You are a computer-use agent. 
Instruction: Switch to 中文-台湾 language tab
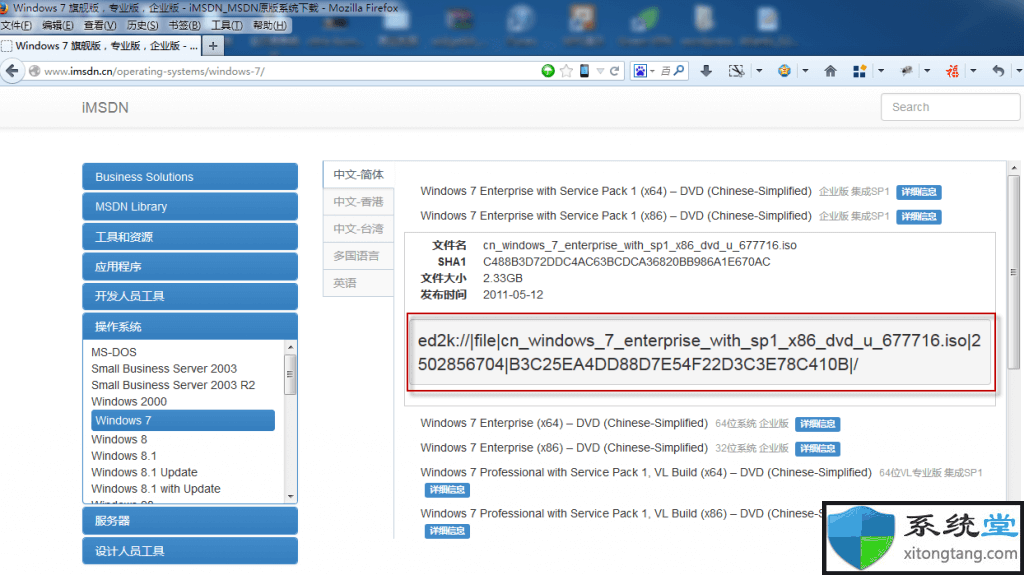coord(359,229)
